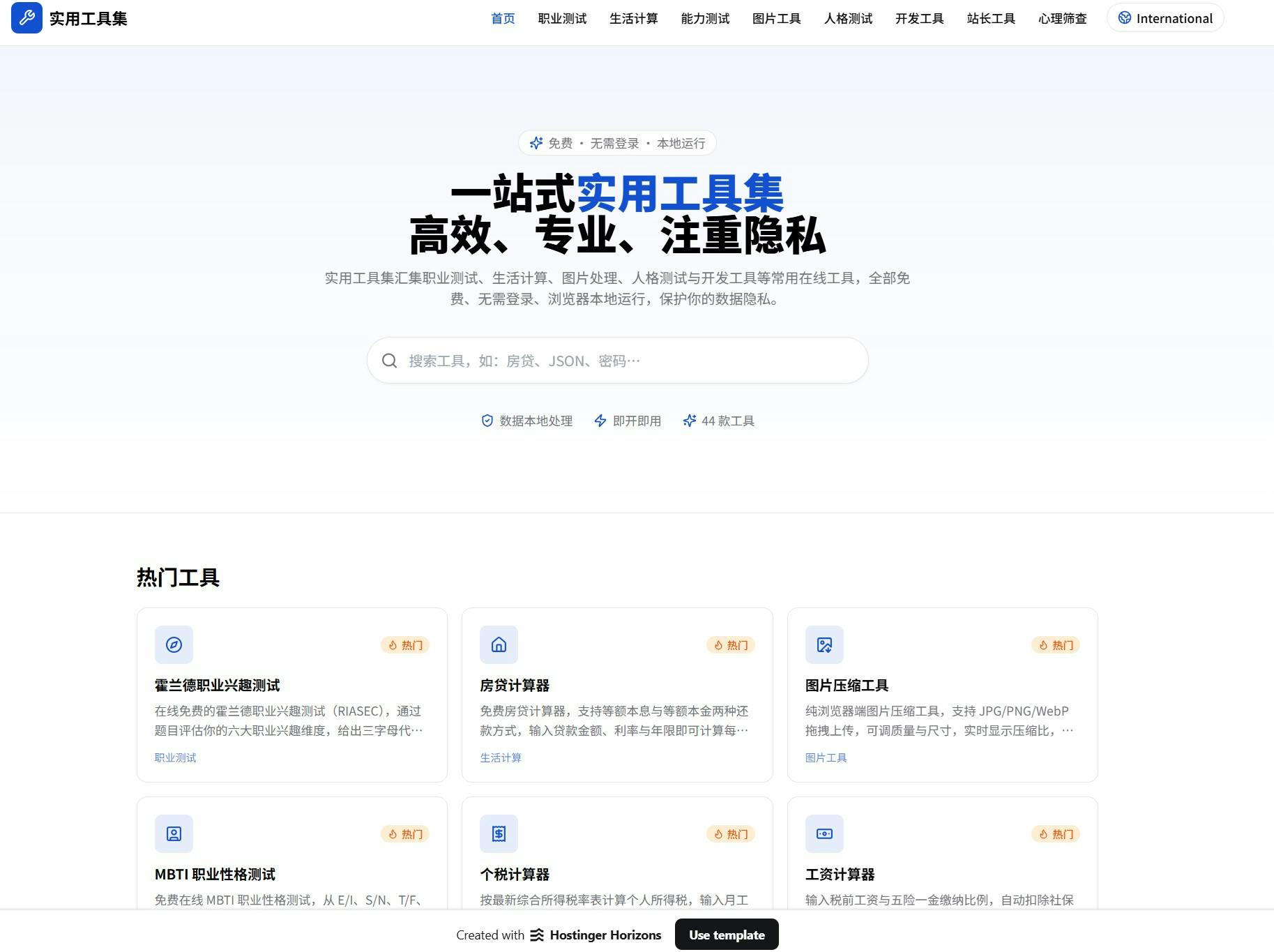
Task: Open the 房贷计算器 tool title
Action: (x=515, y=686)
